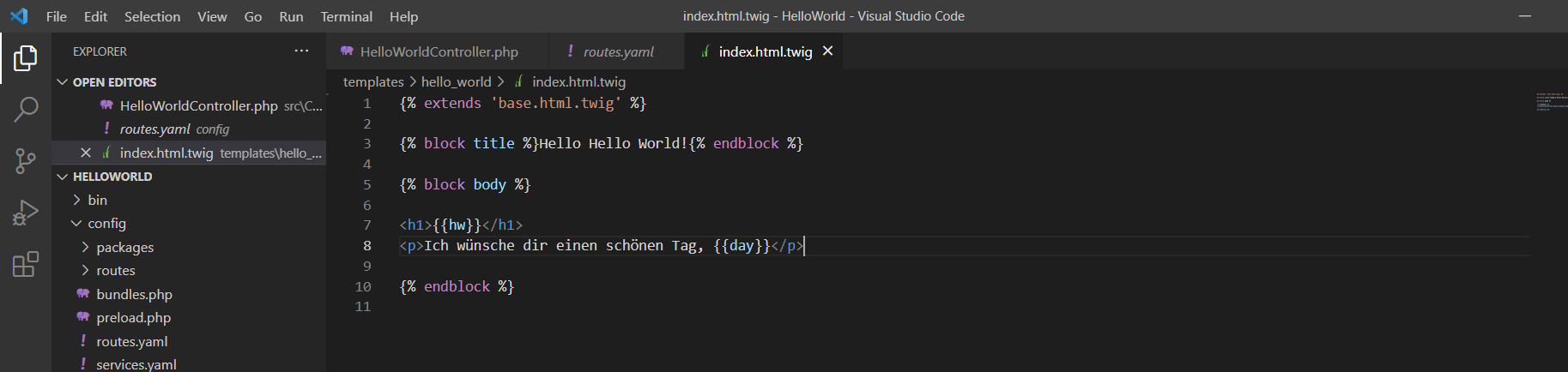
Task: Collapse the Open Editors section
Action: (x=63, y=82)
